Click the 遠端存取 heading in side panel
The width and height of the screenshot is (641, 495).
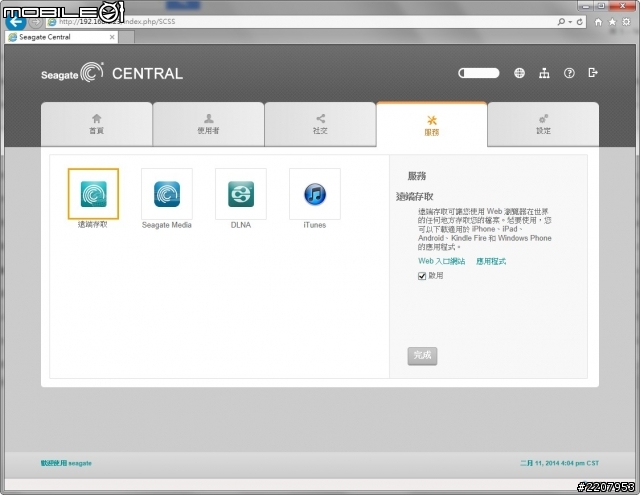(415, 197)
